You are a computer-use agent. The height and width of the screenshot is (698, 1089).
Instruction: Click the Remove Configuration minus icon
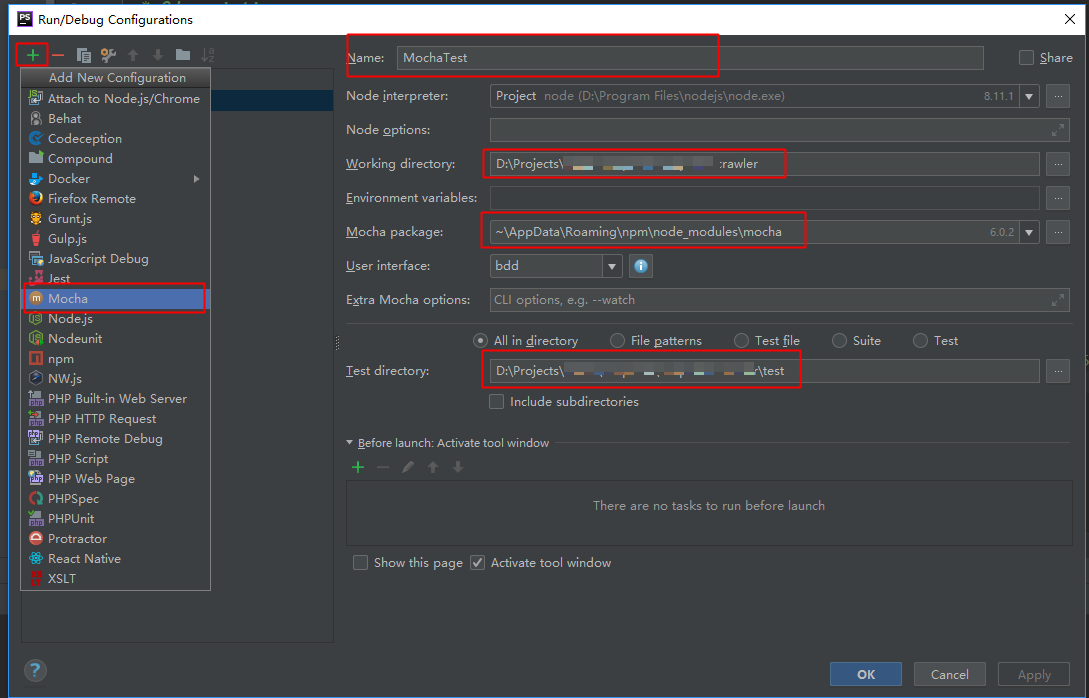(58, 55)
